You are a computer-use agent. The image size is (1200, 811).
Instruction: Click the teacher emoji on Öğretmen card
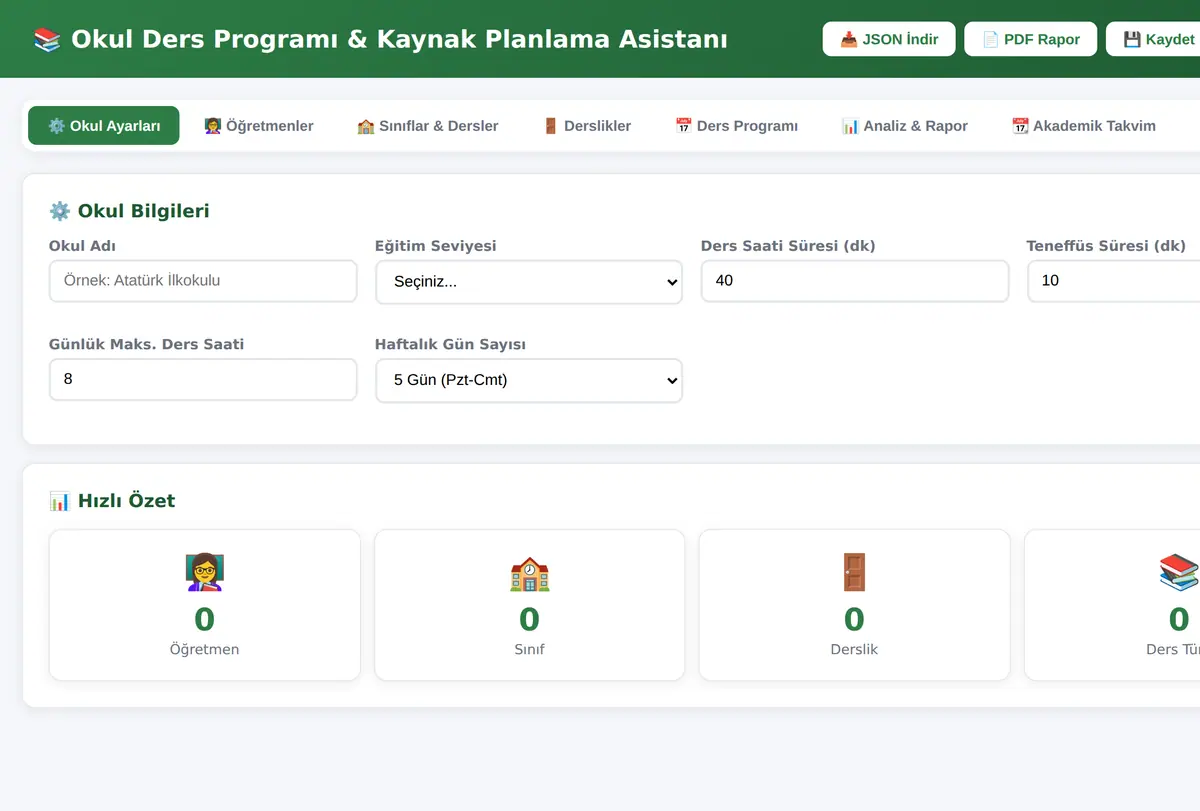(x=204, y=573)
